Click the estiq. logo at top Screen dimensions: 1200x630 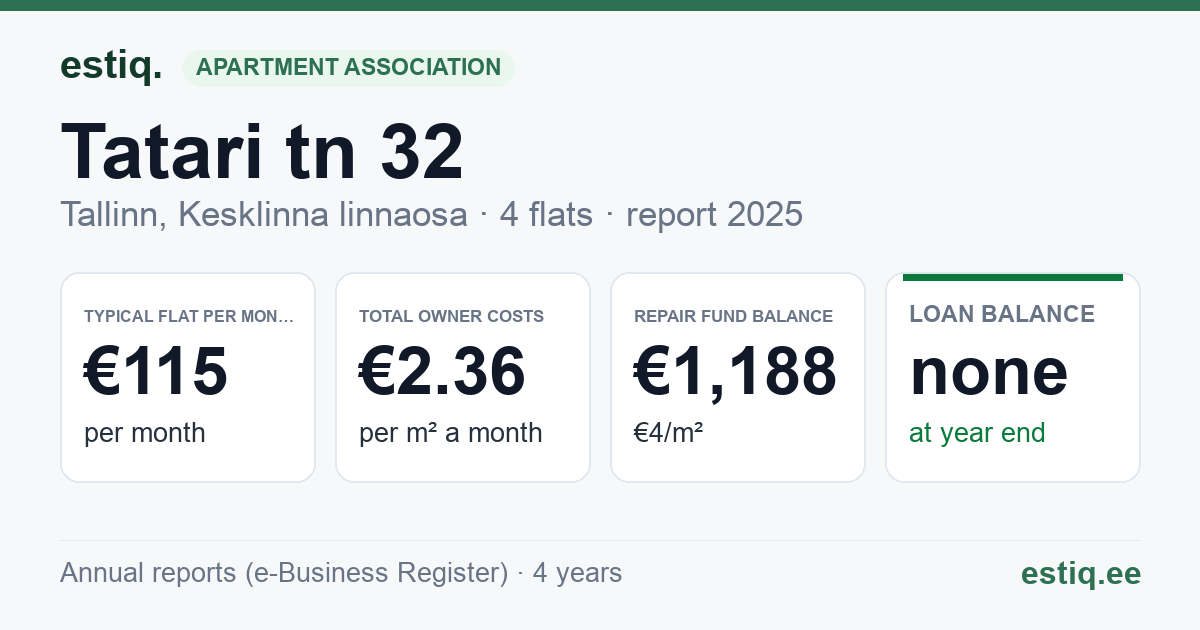[111, 66]
